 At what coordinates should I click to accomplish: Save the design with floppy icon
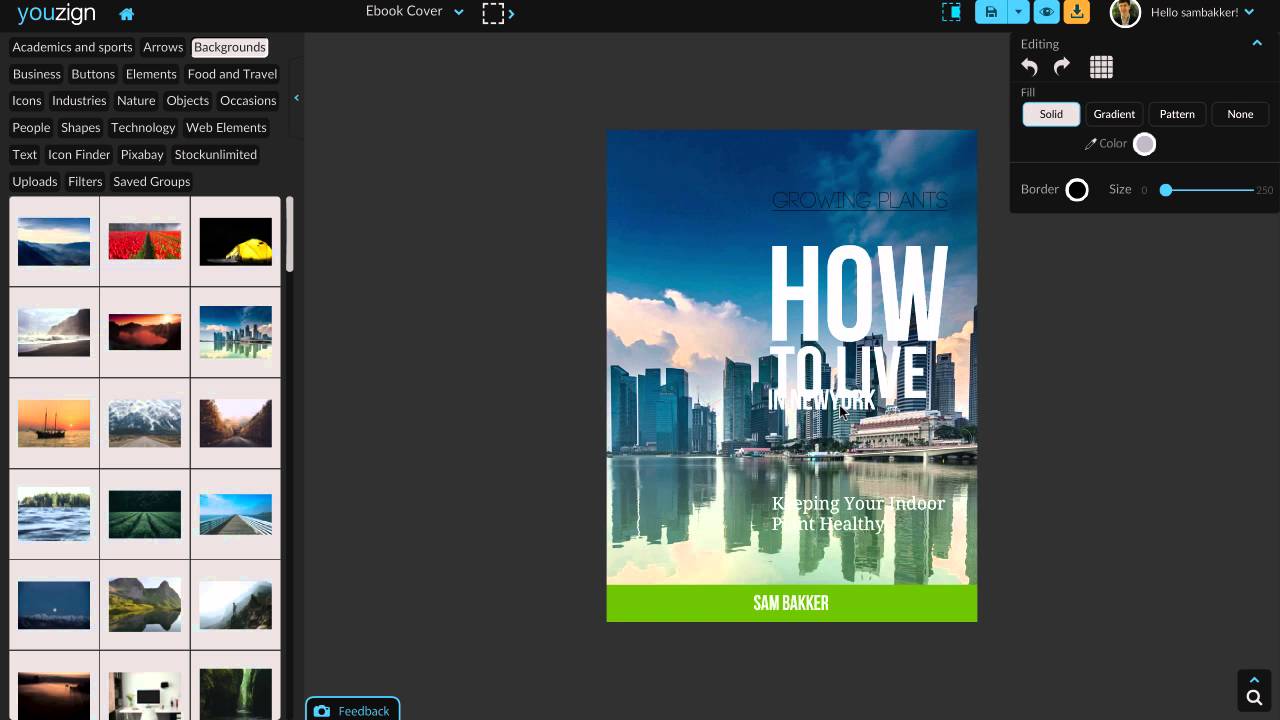coord(991,12)
